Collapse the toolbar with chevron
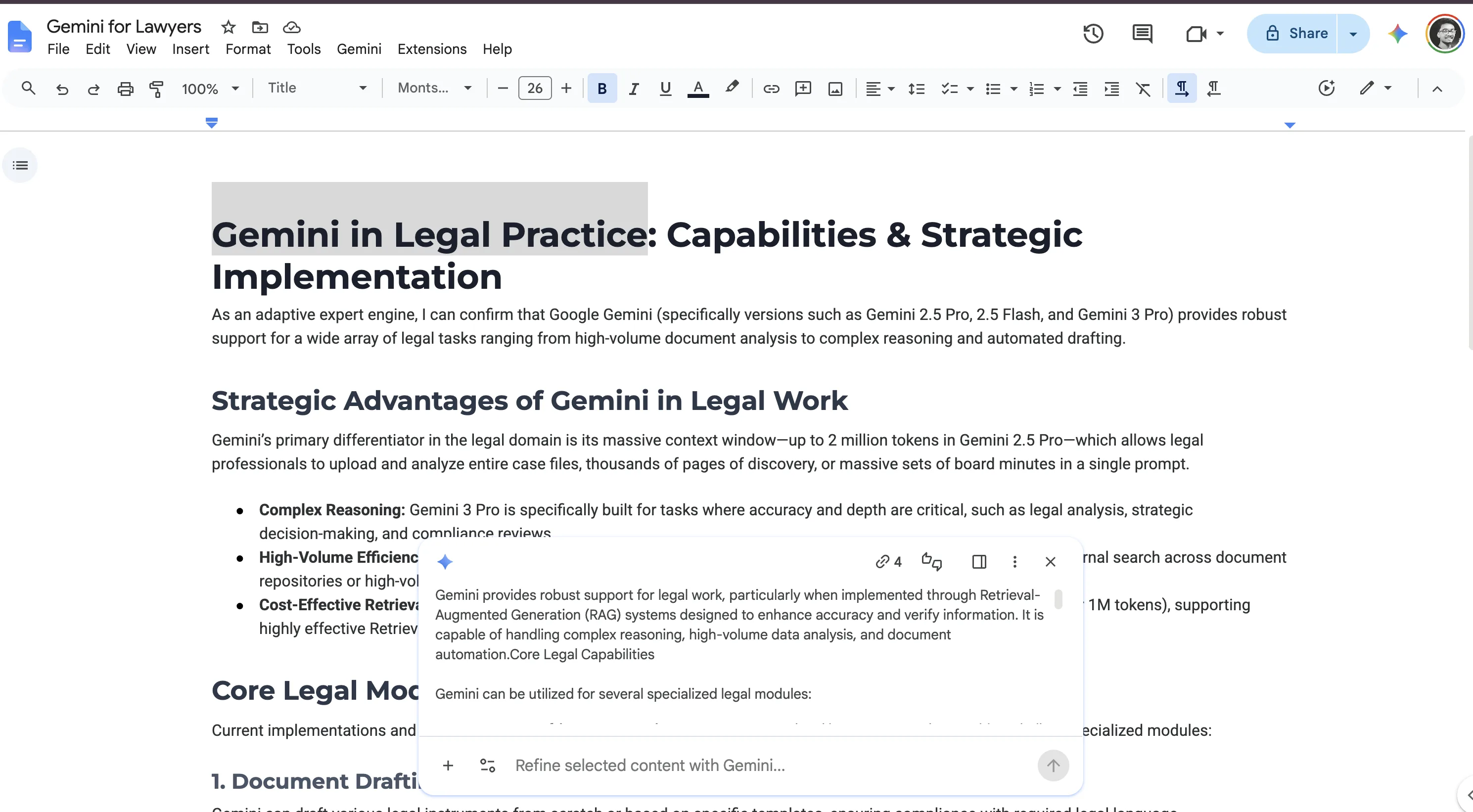This screenshot has height=812, width=1473. 1436,89
